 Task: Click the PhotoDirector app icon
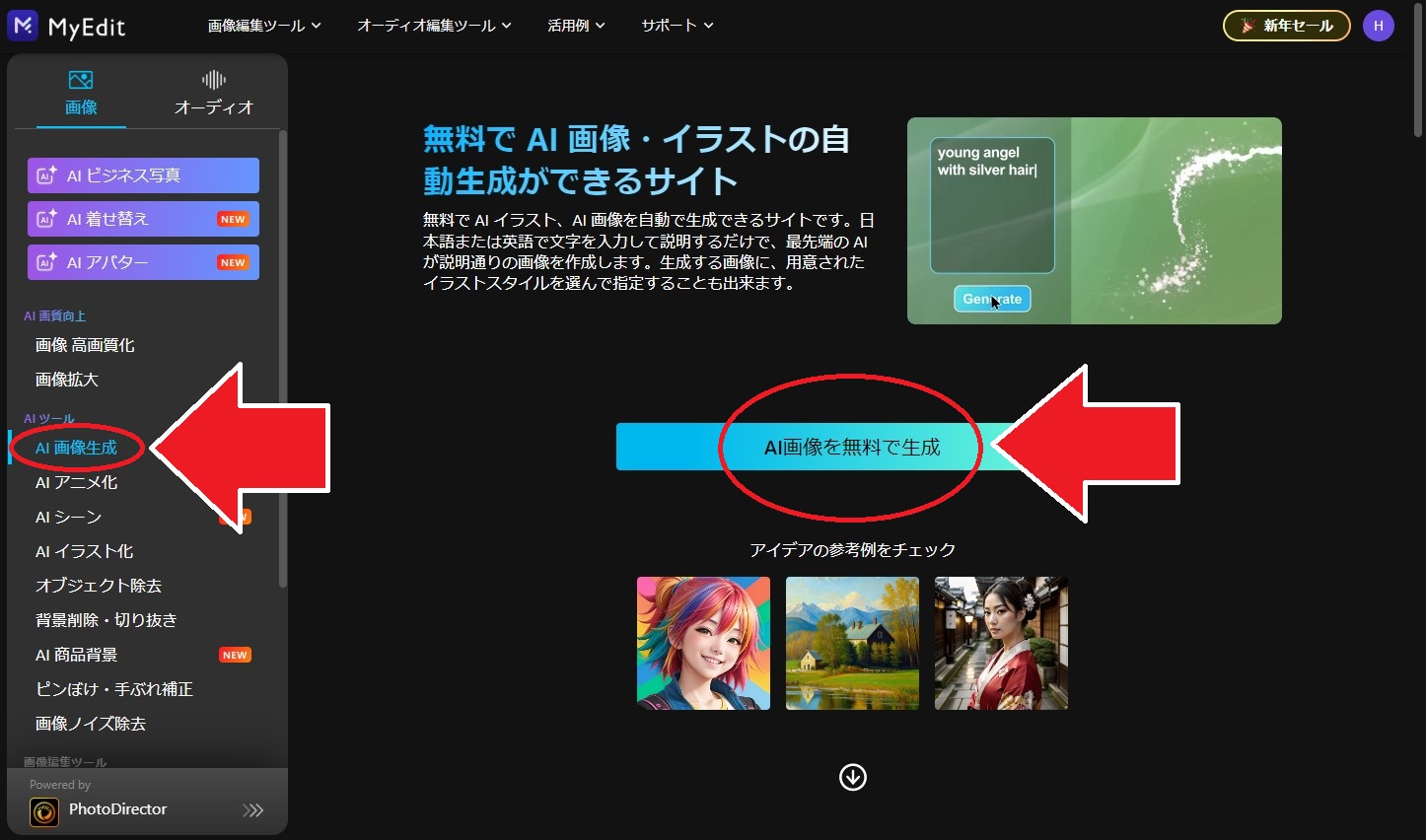(x=44, y=811)
